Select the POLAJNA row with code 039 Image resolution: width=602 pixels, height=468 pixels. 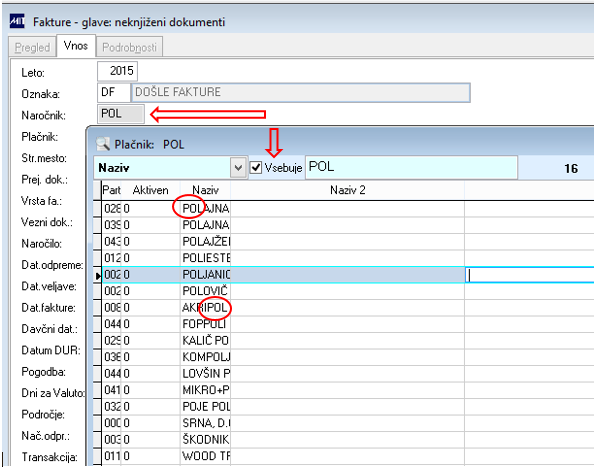point(348,225)
